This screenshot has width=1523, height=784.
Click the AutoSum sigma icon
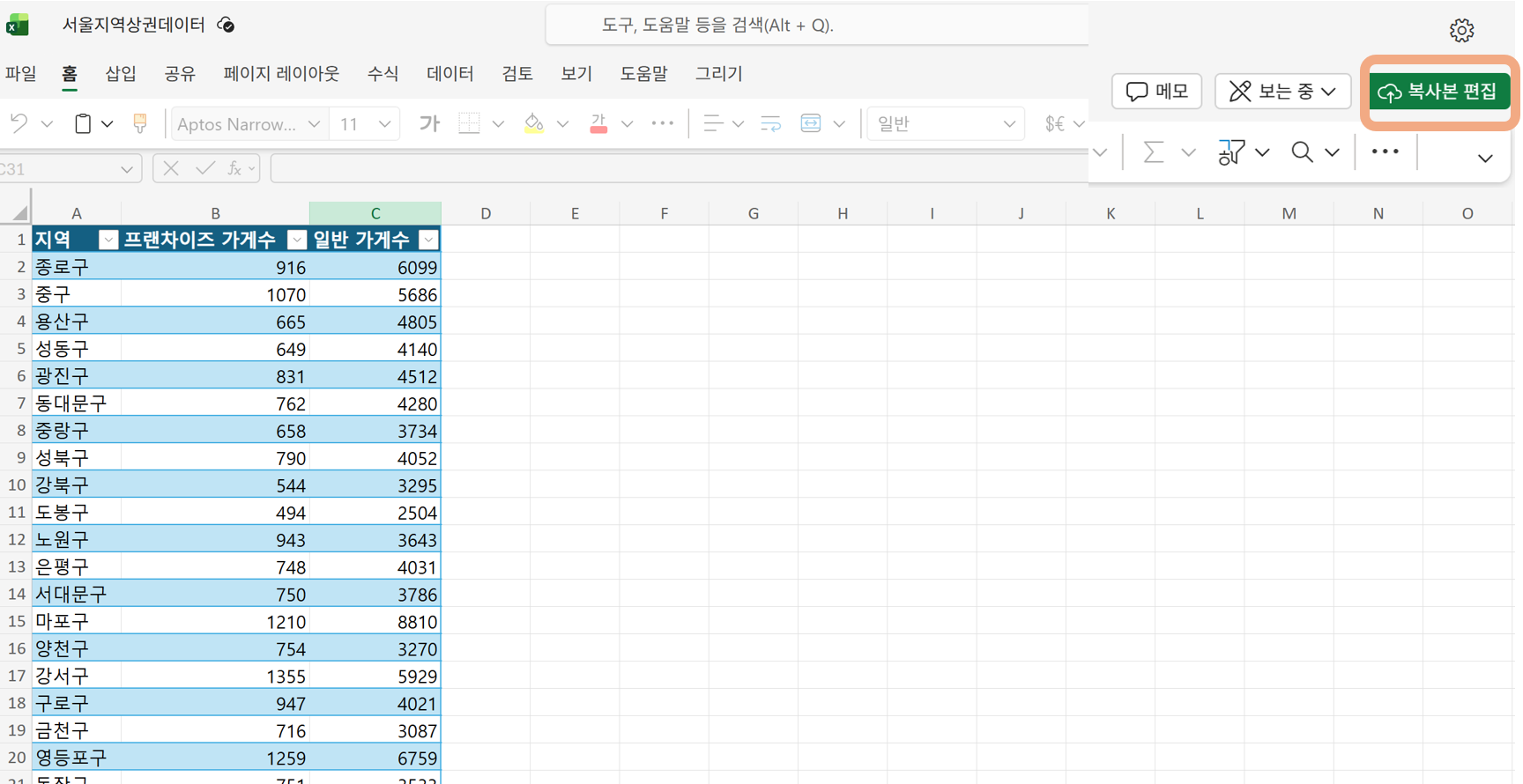pyautogui.click(x=1153, y=152)
